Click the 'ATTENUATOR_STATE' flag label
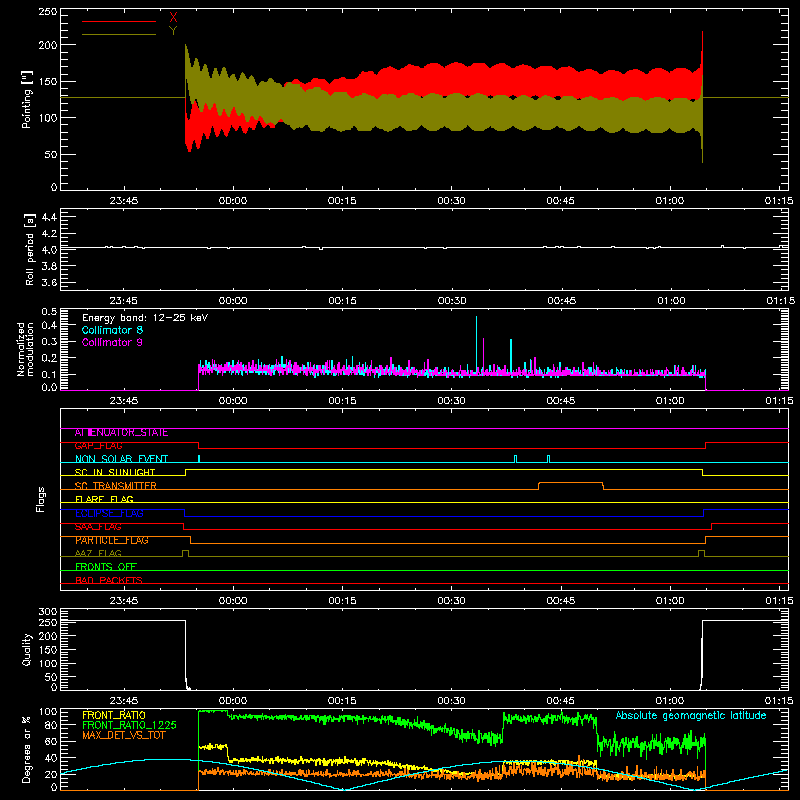This screenshot has width=800, height=800. point(121,433)
